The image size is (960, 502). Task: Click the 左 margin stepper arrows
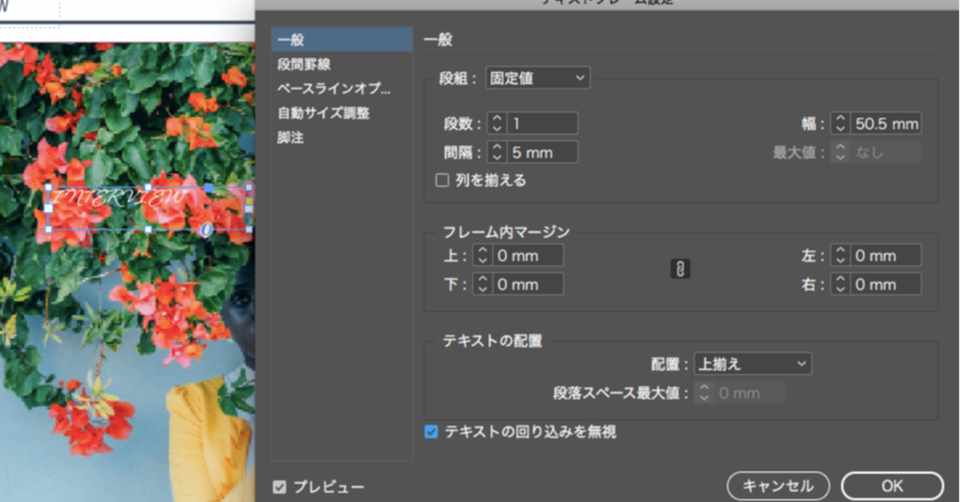[840, 255]
